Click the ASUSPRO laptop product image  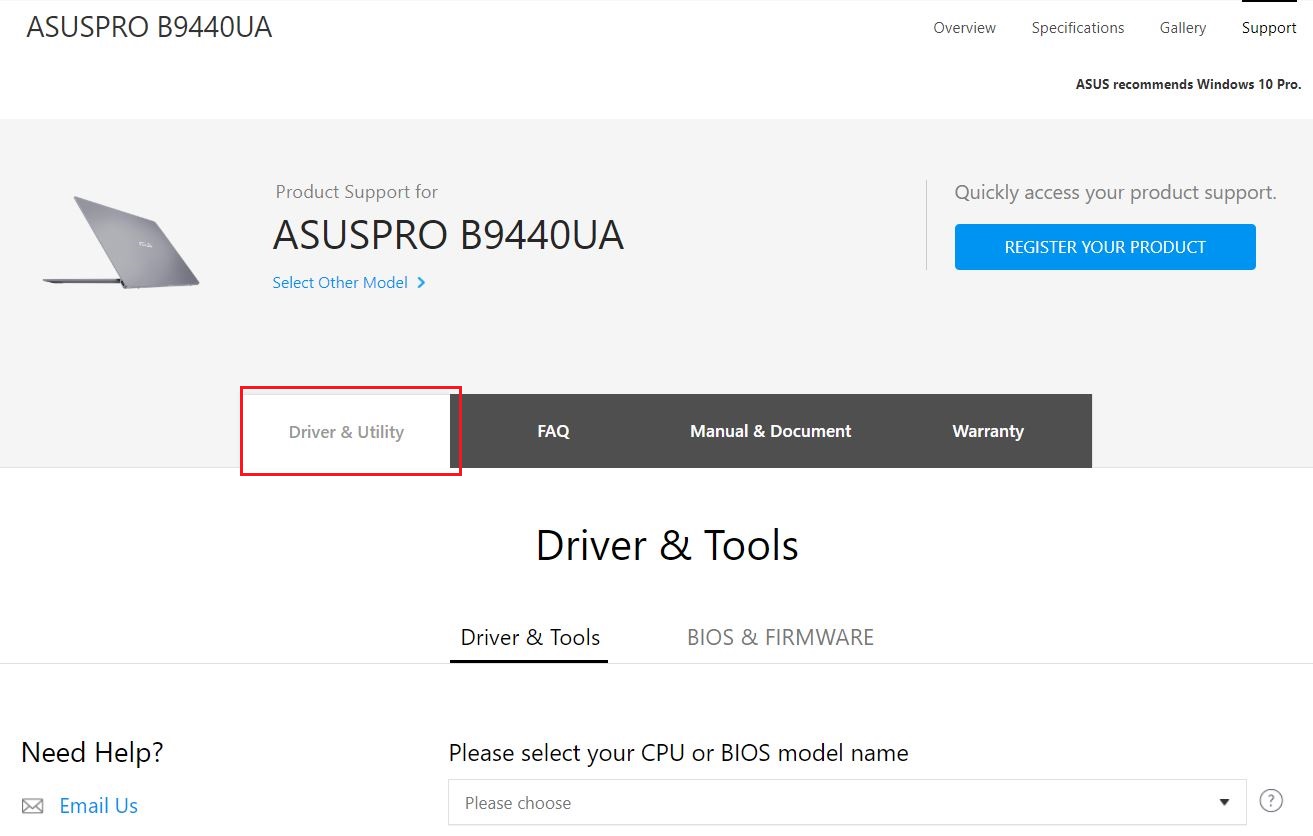point(121,242)
